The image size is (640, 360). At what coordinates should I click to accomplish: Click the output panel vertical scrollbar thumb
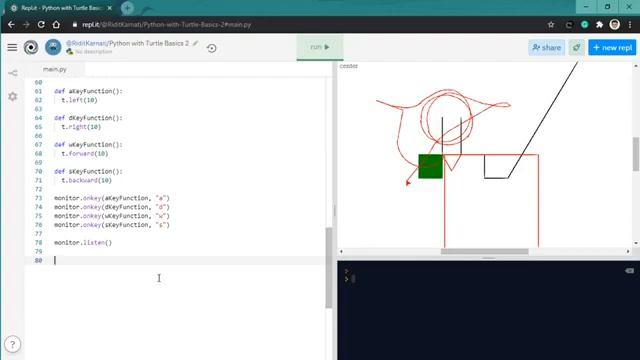(x=636, y=154)
